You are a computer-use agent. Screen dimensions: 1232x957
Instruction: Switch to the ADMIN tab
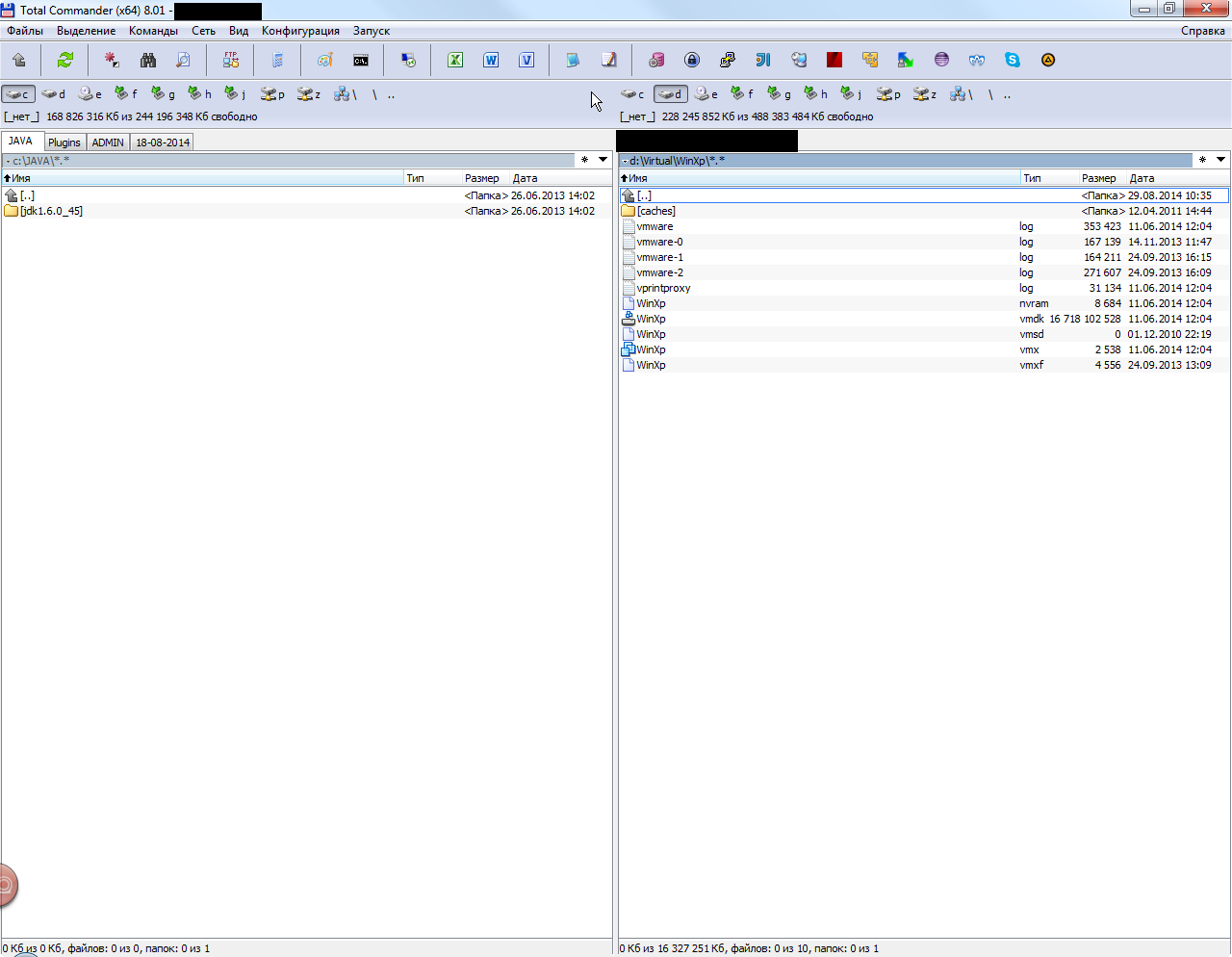point(108,142)
